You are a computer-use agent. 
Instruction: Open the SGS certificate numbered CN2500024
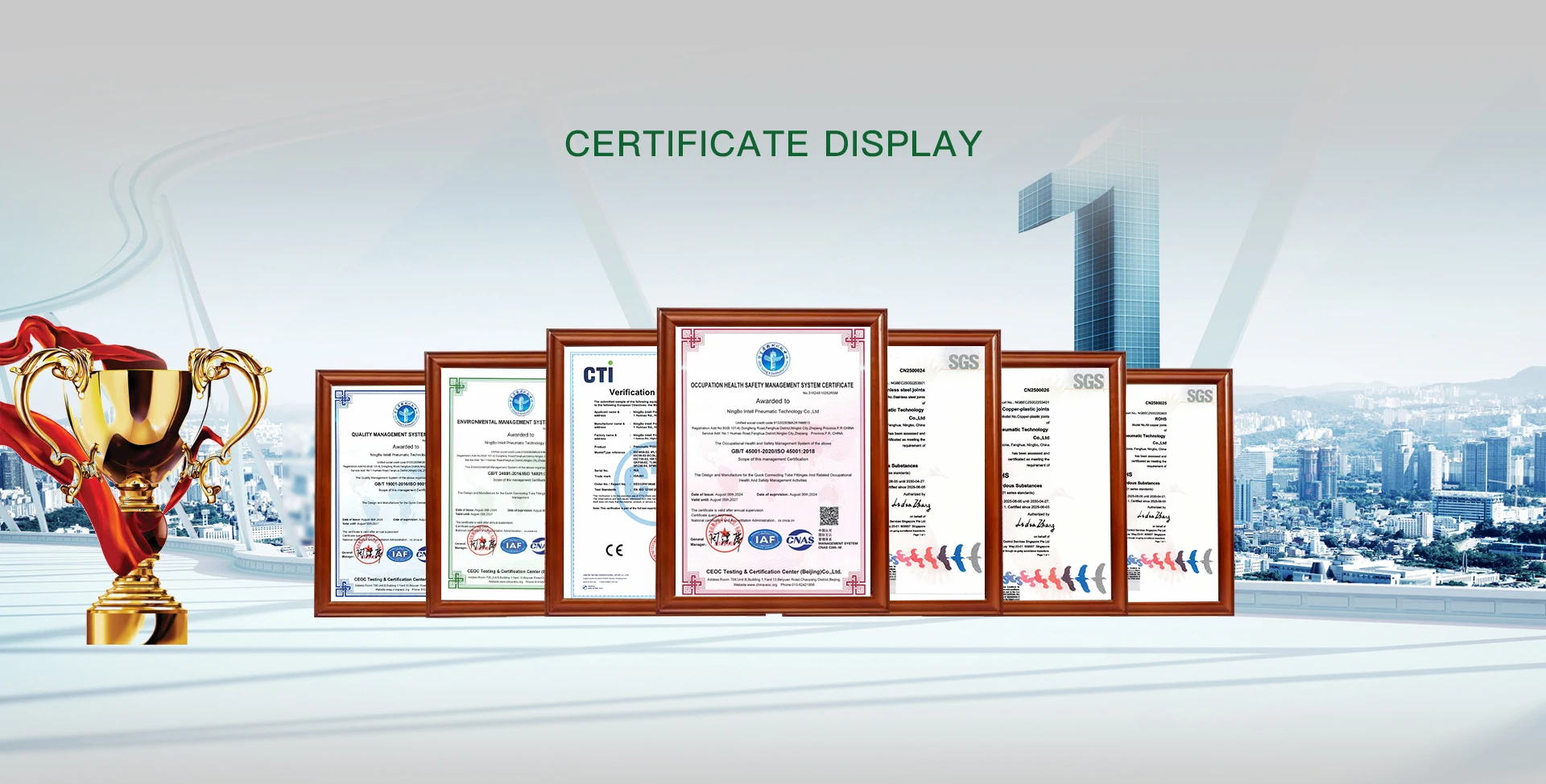[x=943, y=472]
